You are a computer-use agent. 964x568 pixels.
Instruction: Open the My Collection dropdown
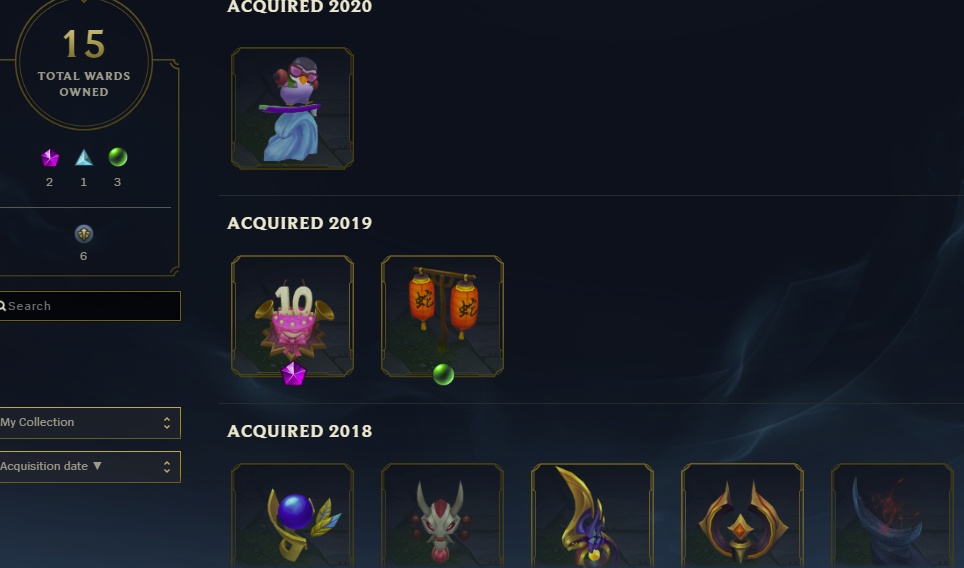[x=90, y=423]
